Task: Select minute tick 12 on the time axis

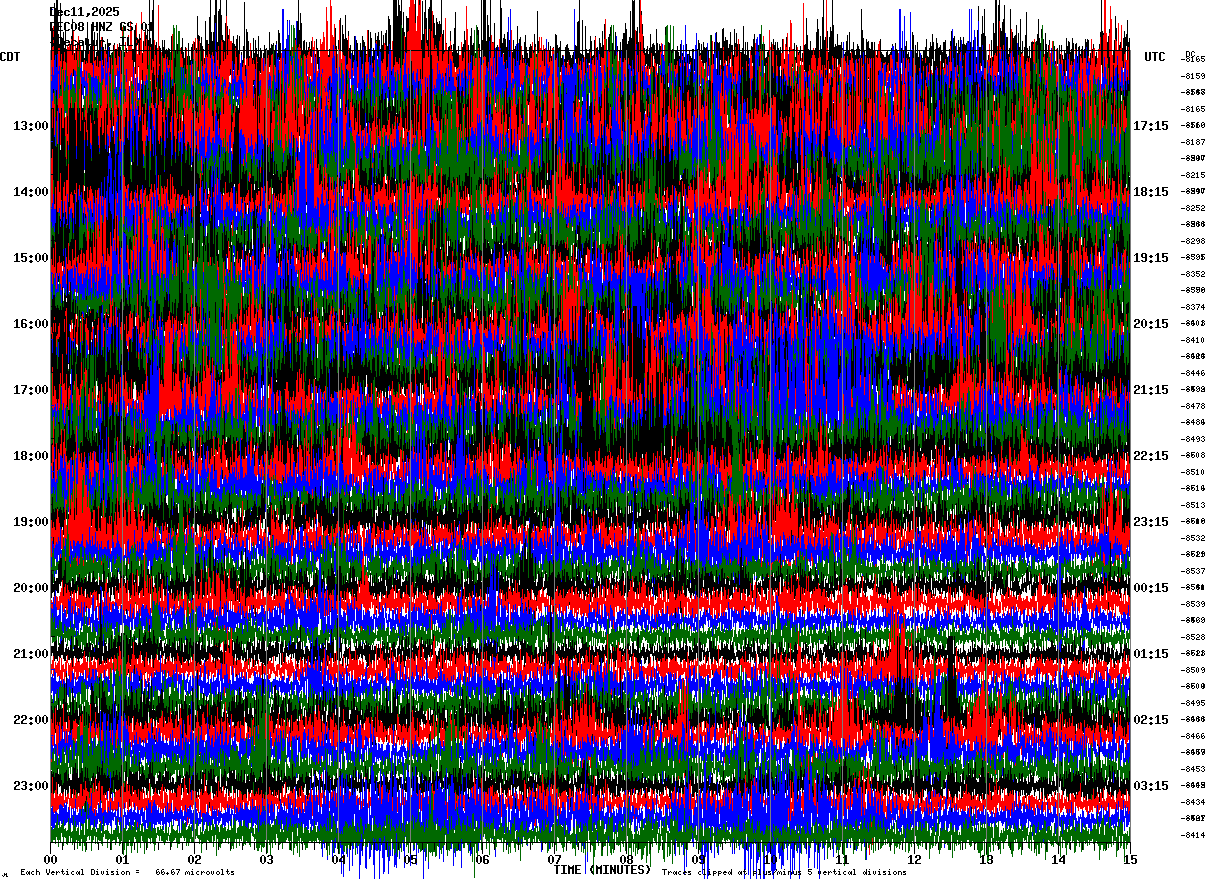Action: click(x=914, y=859)
